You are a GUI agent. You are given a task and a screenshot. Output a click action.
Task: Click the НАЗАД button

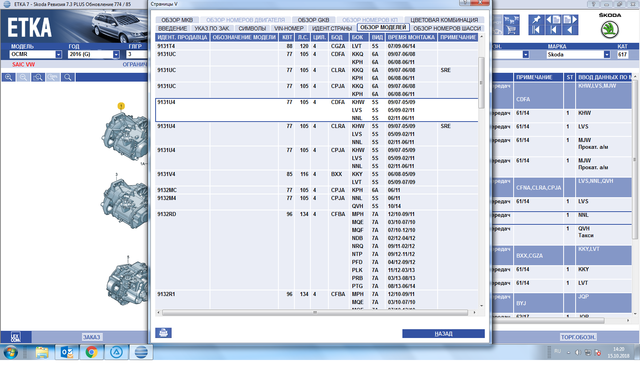click(x=443, y=333)
